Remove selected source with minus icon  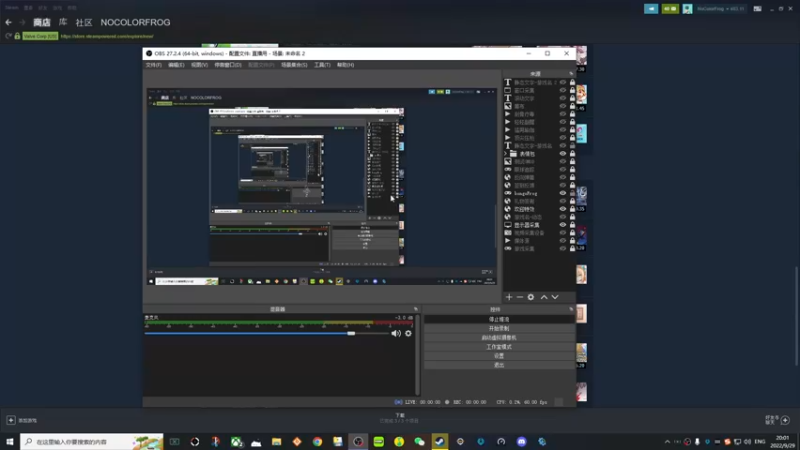[519, 297]
